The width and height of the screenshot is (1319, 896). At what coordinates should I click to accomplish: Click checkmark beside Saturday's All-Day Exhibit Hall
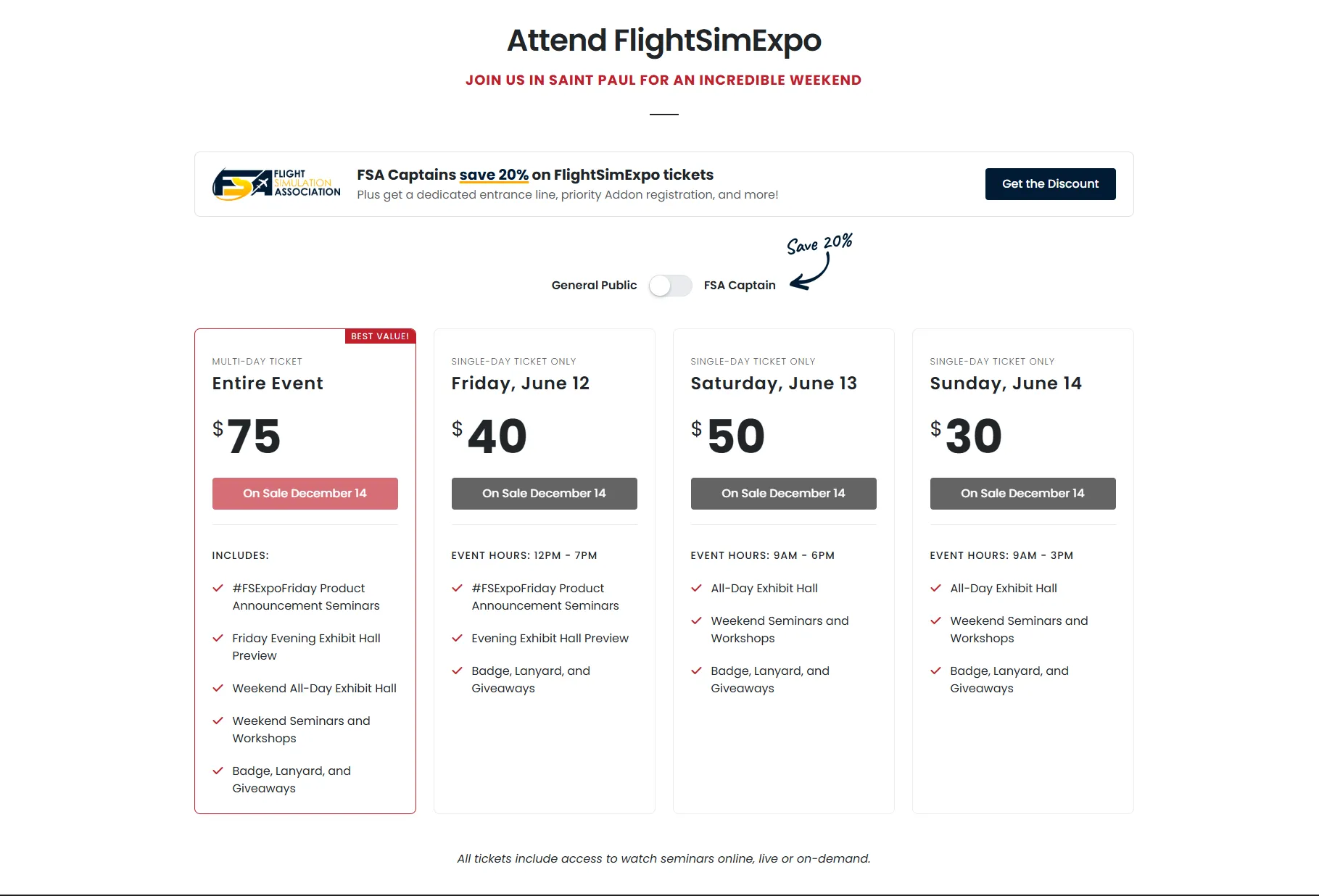point(696,588)
